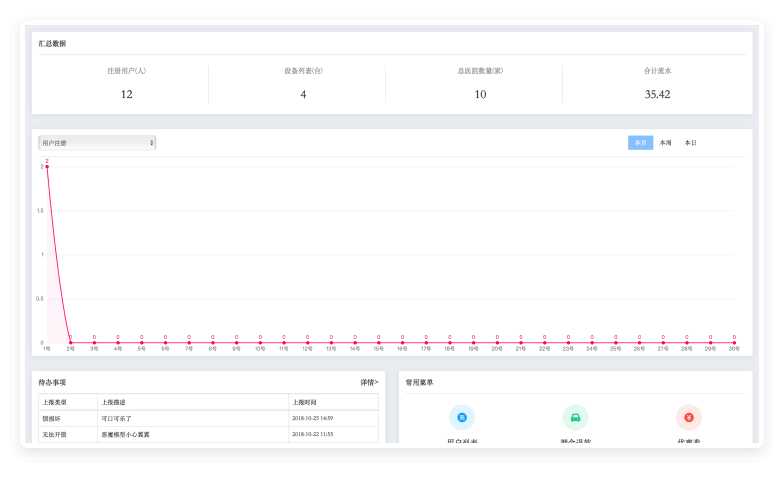Click the 合计流水 value 35.42
Screen dimensions: 784x480
pos(657,94)
